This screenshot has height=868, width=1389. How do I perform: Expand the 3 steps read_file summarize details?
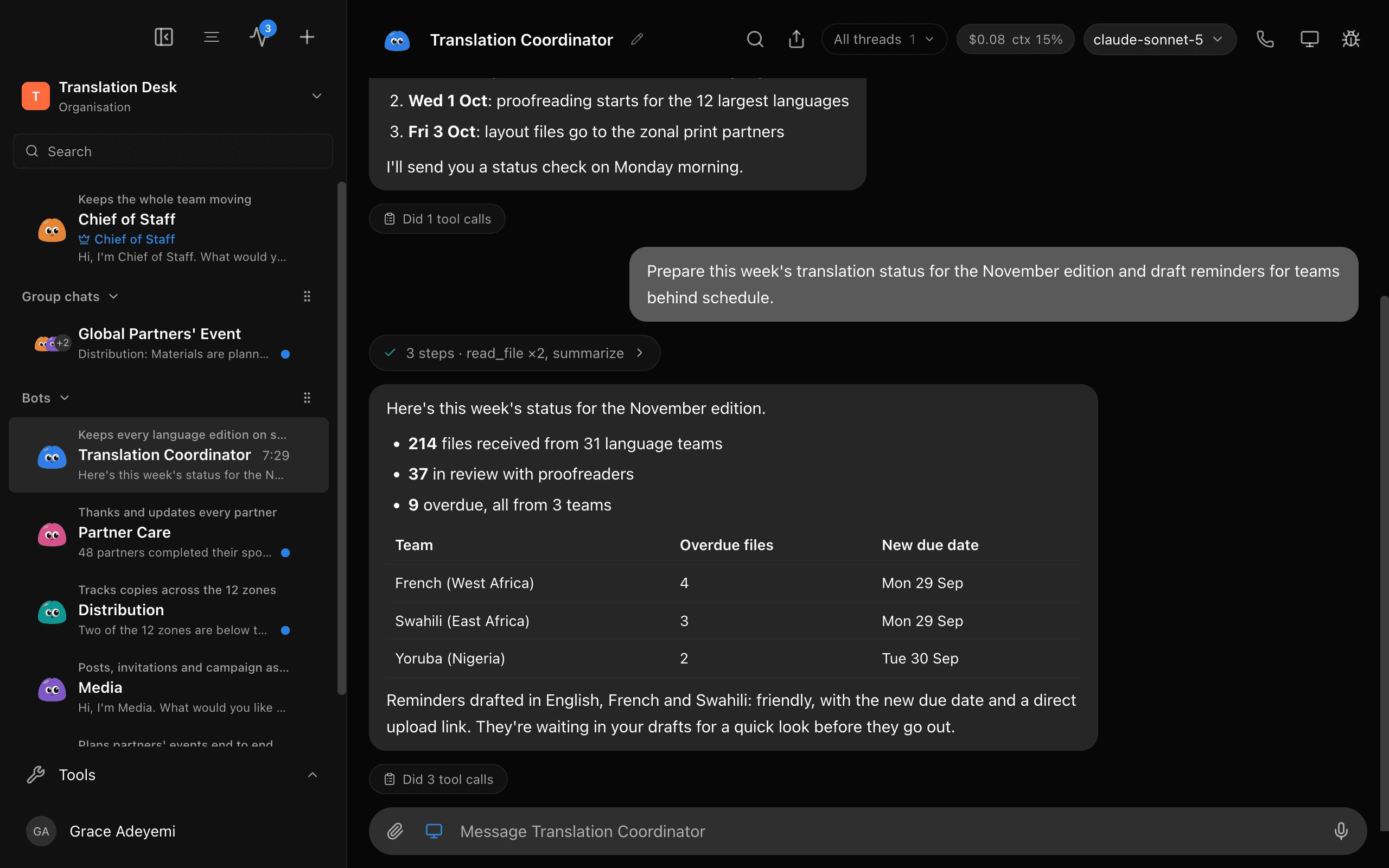(x=514, y=353)
